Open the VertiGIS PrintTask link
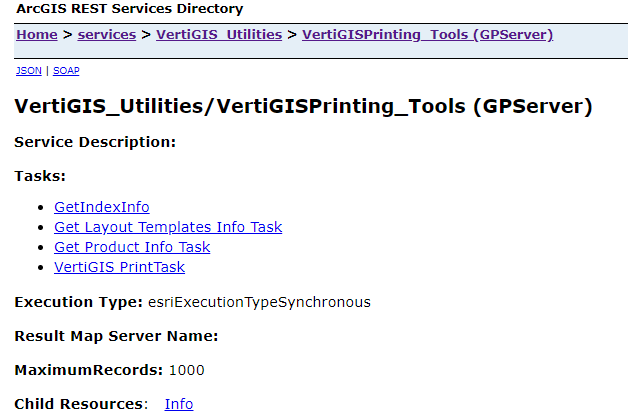Image resolution: width=628 pixels, height=417 pixels. pyautogui.click(x=119, y=267)
